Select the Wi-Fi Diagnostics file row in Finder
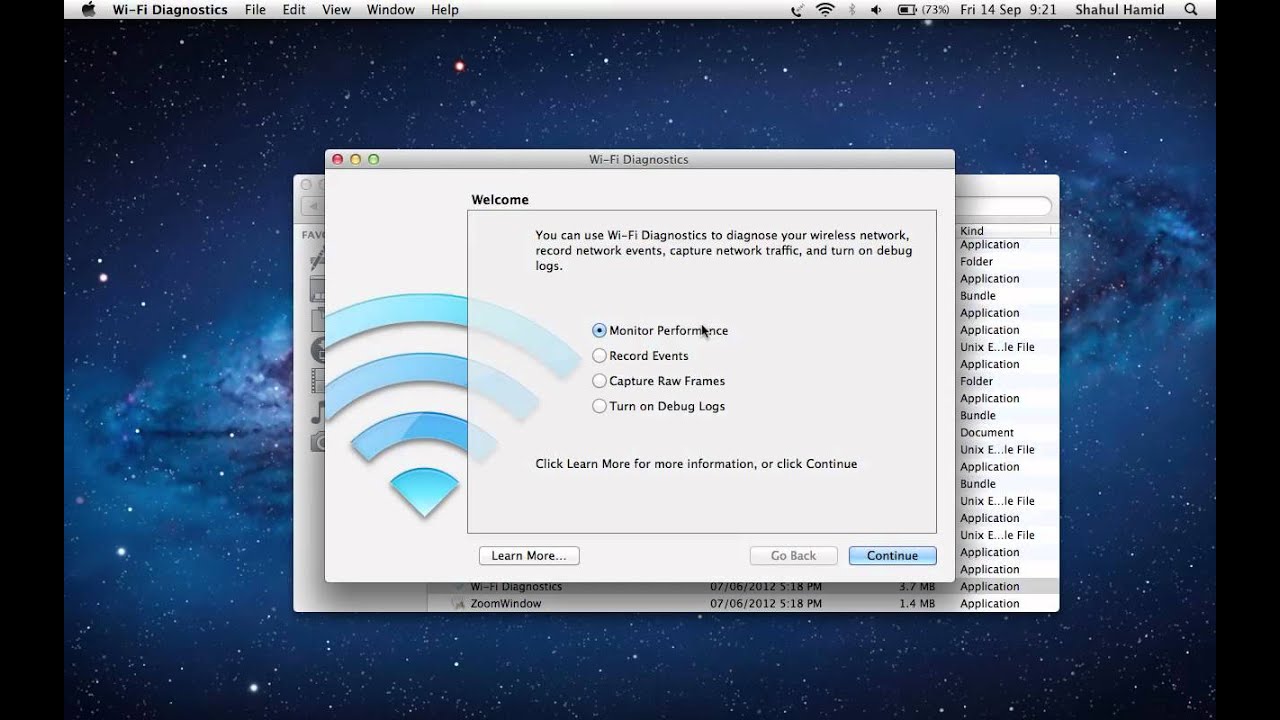Screen dimensions: 1280x720 click(x=743, y=587)
